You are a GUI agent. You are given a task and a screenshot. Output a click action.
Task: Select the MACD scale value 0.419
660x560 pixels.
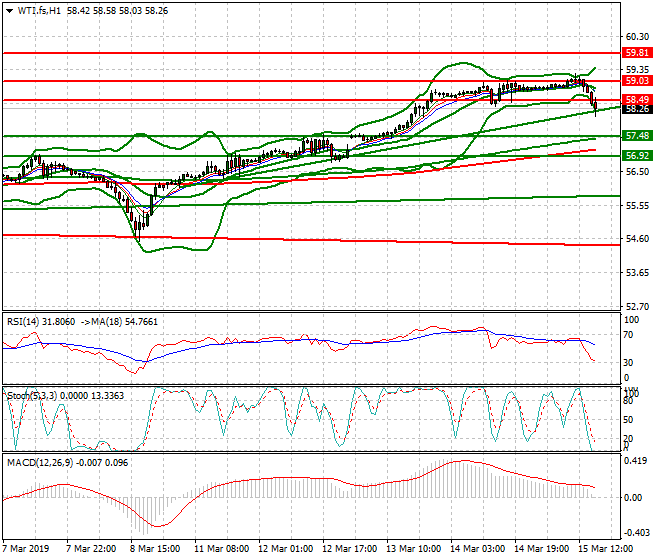[x=636, y=461]
